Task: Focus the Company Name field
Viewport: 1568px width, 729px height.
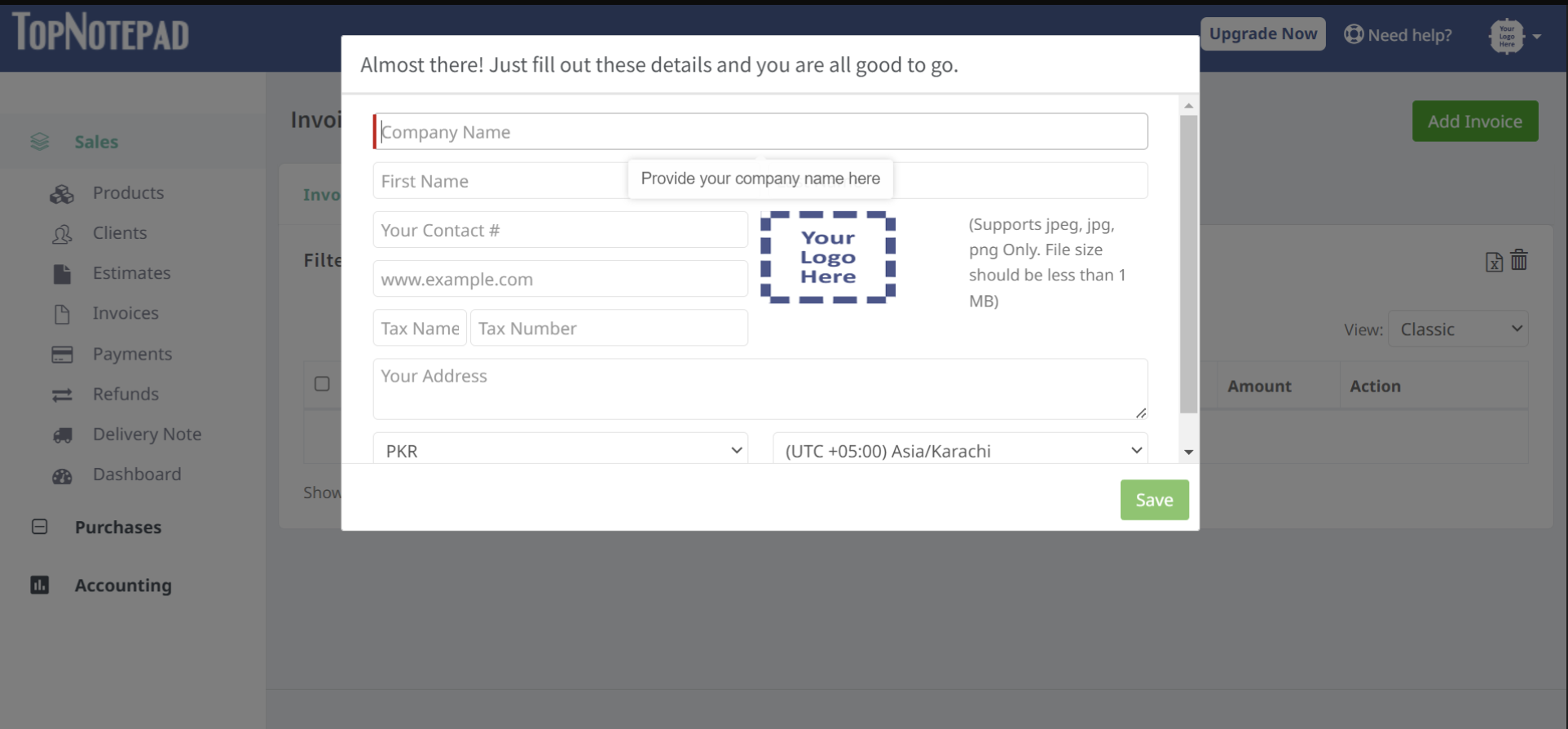Action: pyautogui.click(x=760, y=131)
